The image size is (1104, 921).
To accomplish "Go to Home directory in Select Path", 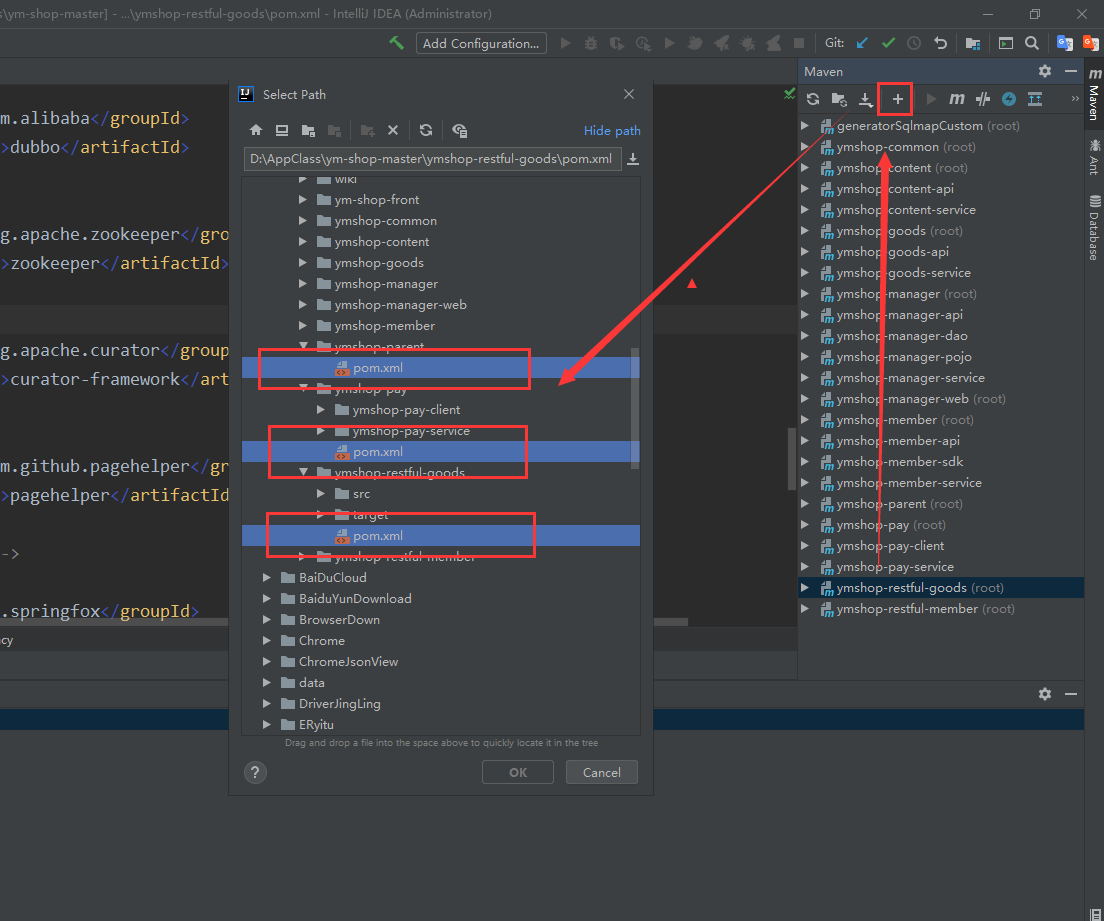I will 256,130.
